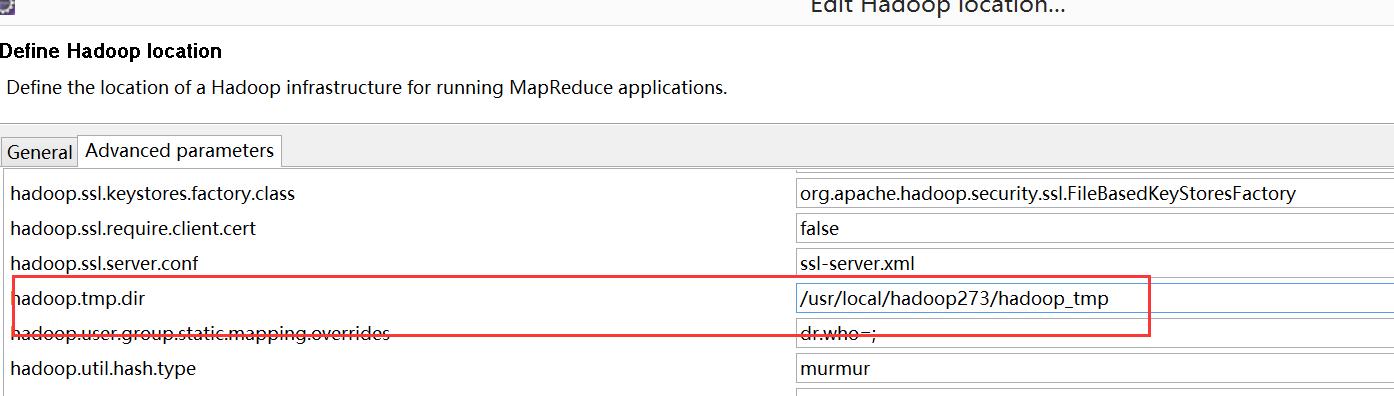The height and width of the screenshot is (396, 1394).
Task: Select the hadoop.ssl.require.client.cert label
Action: click(133, 229)
